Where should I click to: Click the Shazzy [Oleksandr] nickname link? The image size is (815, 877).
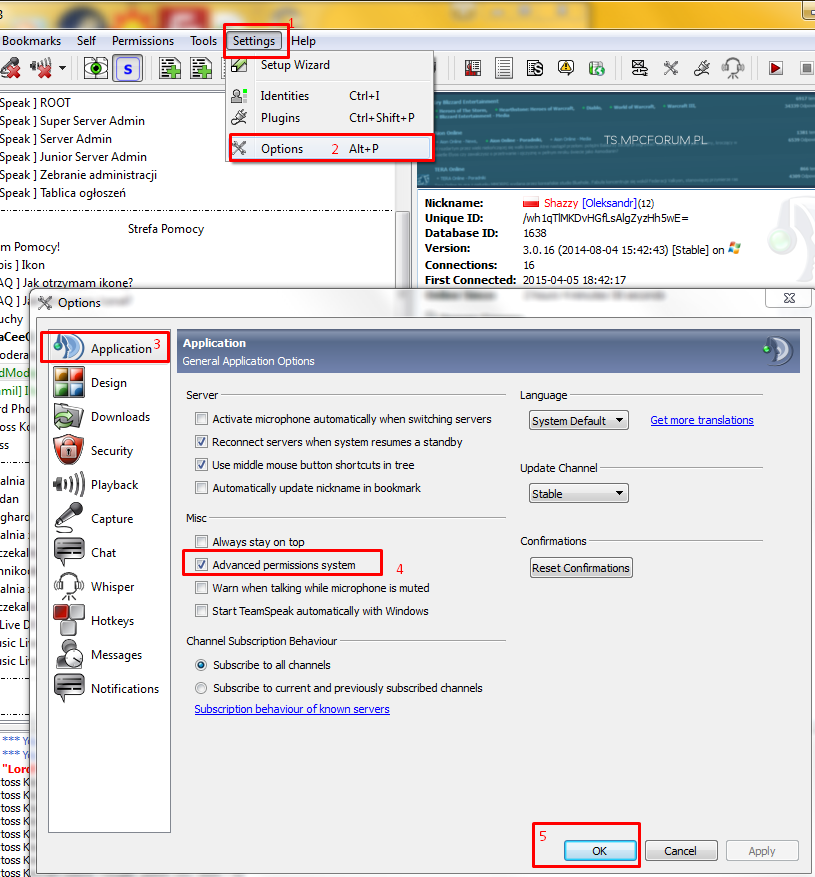click(590, 203)
